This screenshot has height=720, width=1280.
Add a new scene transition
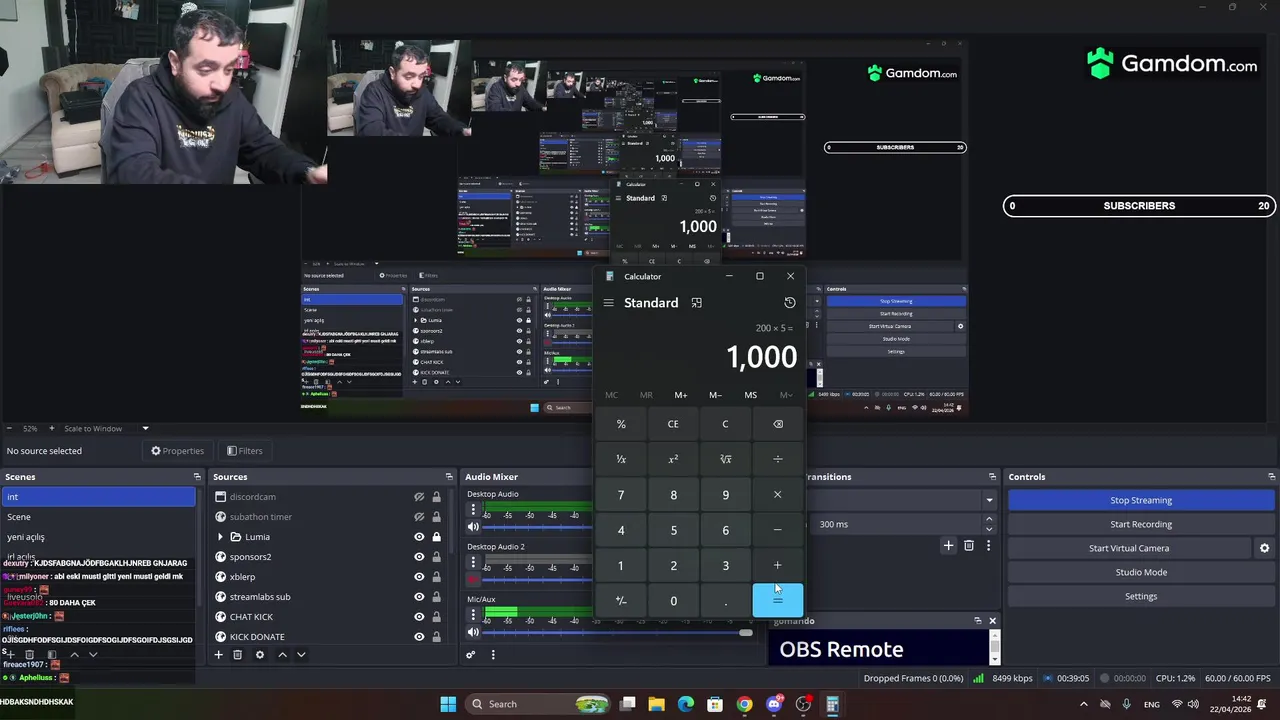(x=948, y=545)
